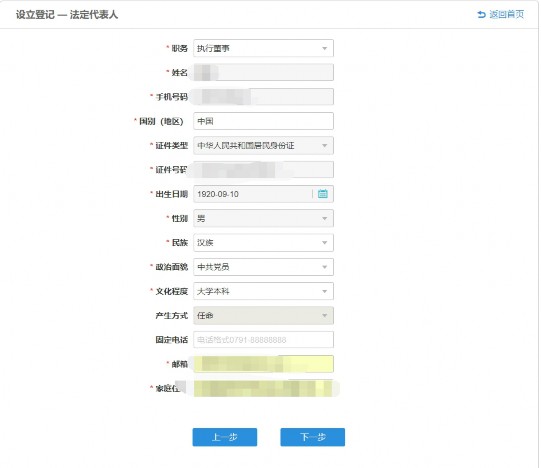Click the 手机号码 input field
The image size is (541, 468).
263,97
